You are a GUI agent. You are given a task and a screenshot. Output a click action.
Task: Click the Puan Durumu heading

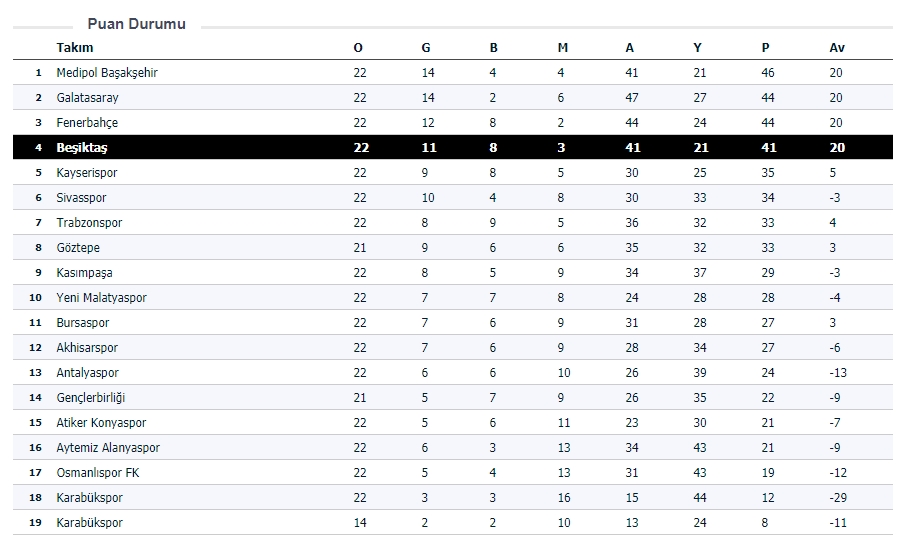pos(136,24)
